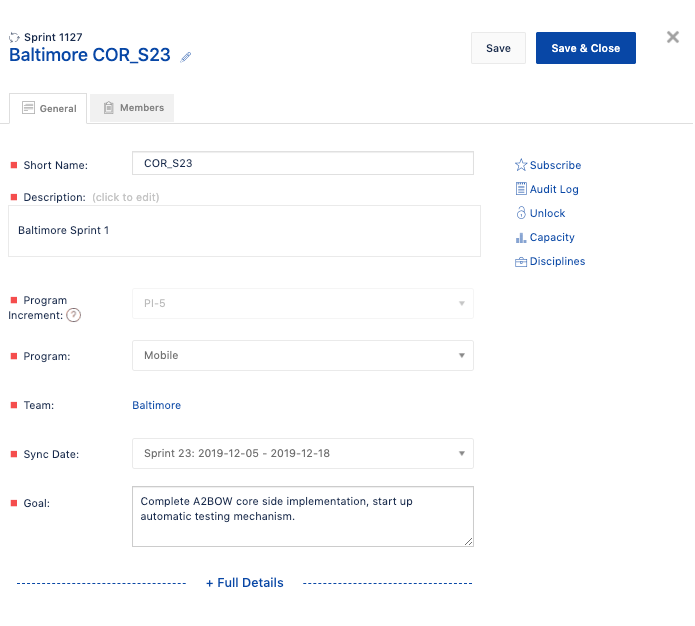This screenshot has height=626, width=695.
Task: Click the Goal text area resize handle
Action: pyautogui.click(x=469, y=541)
